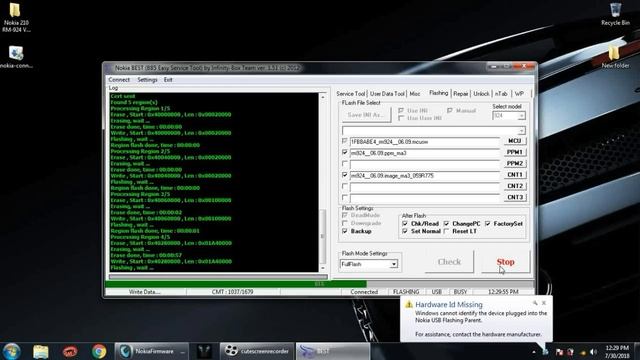Uncheck the PPM1 file checkbox

[345, 153]
